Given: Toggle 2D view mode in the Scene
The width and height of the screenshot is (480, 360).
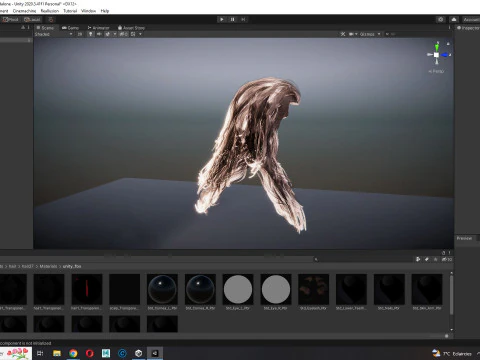Looking at the screenshot, I should click(80, 34).
